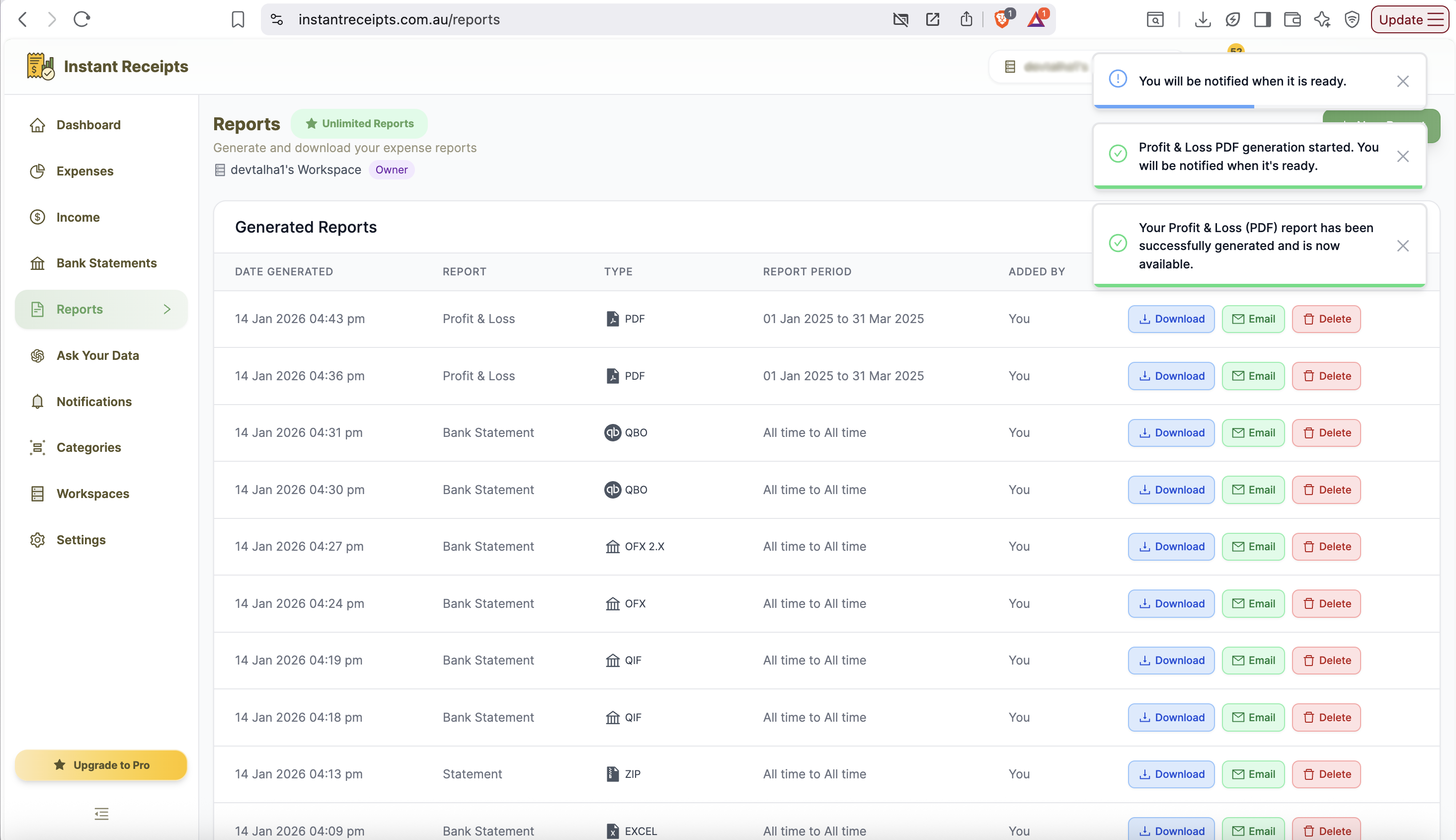Bookmark this page using the bookmark icon
Viewport: 1456px width, 840px height.
[238, 19]
